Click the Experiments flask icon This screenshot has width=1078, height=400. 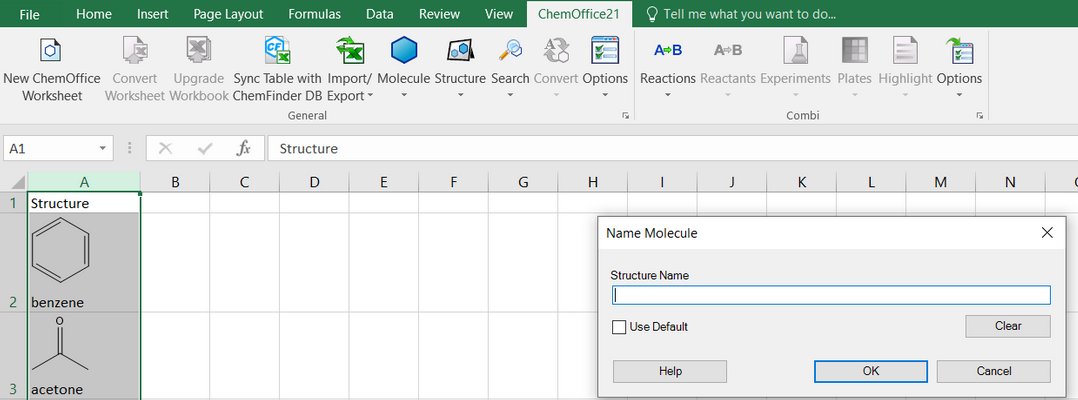tap(795, 51)
